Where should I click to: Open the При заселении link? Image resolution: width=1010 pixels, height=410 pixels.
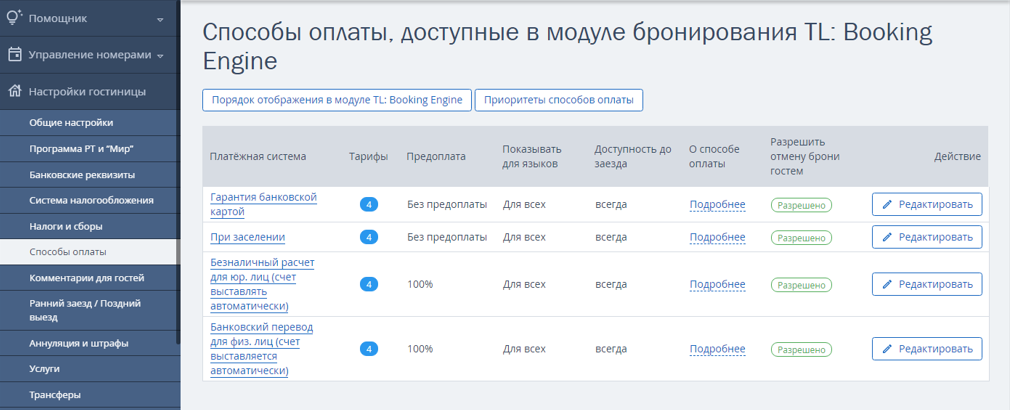tap(248, 238)
